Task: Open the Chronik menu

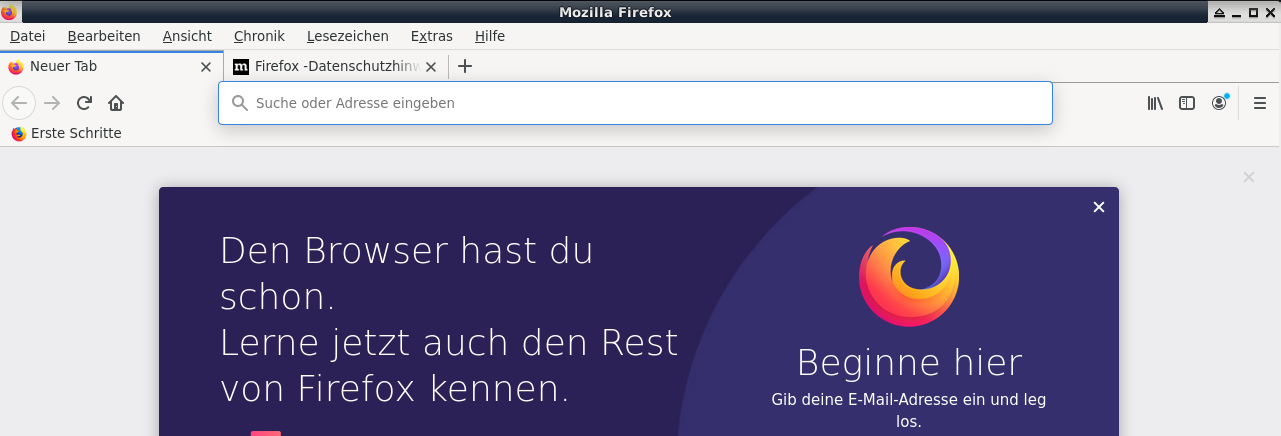Action: (x=259, y=36)
